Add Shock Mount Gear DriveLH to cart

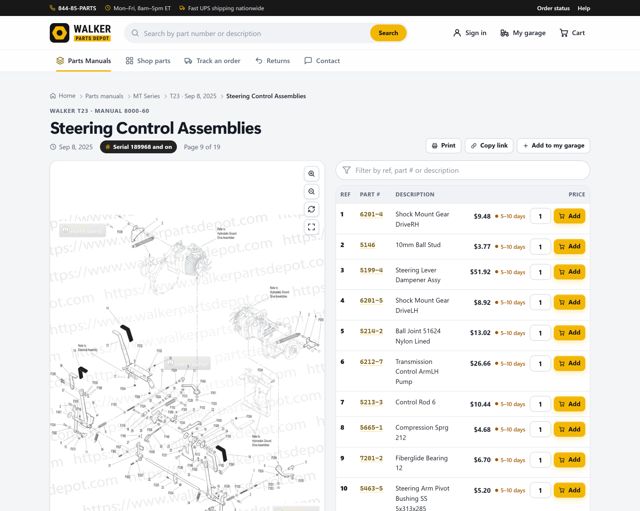(569, 302)
